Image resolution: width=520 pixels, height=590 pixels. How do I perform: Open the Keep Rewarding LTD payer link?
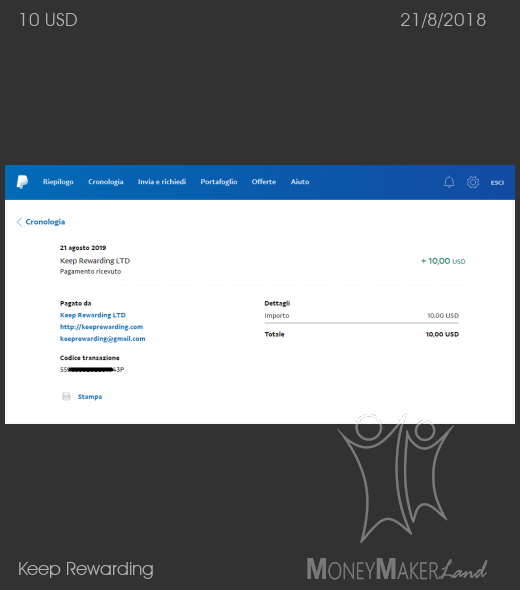pos(93,315)
